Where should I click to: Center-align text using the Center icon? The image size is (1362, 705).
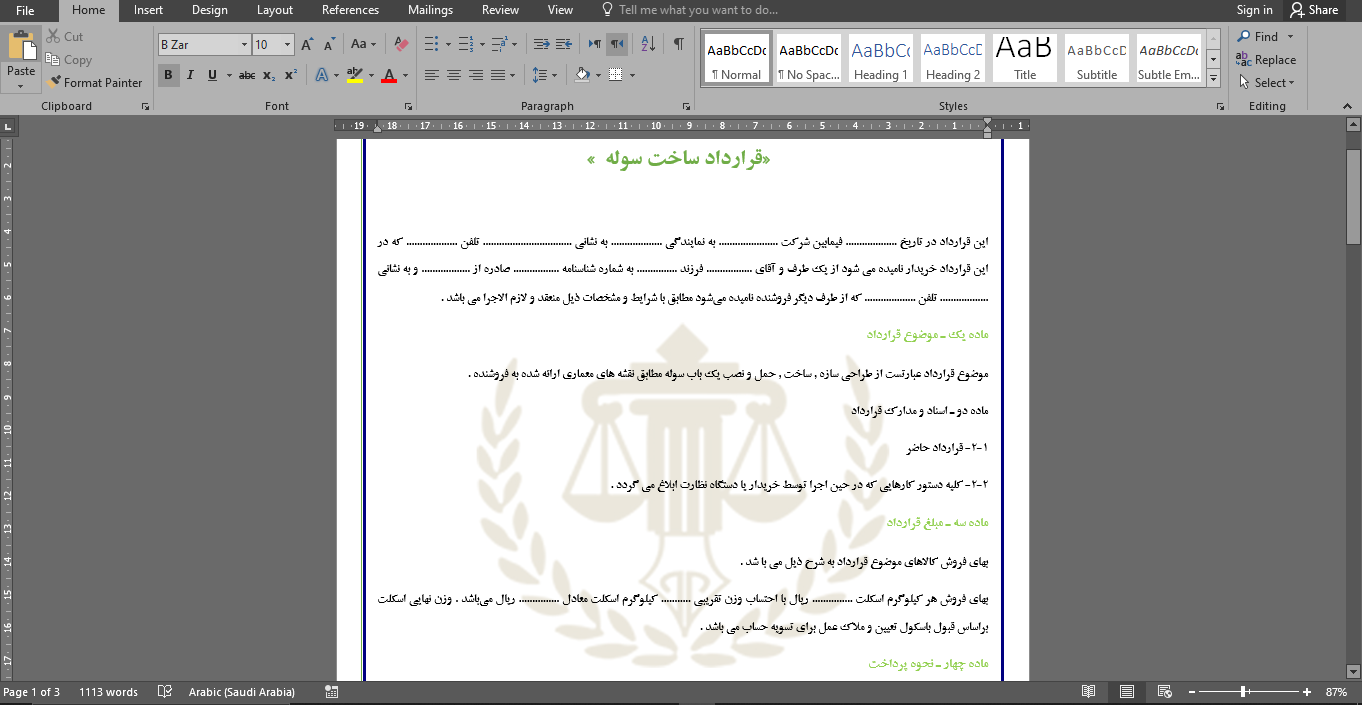454,75
